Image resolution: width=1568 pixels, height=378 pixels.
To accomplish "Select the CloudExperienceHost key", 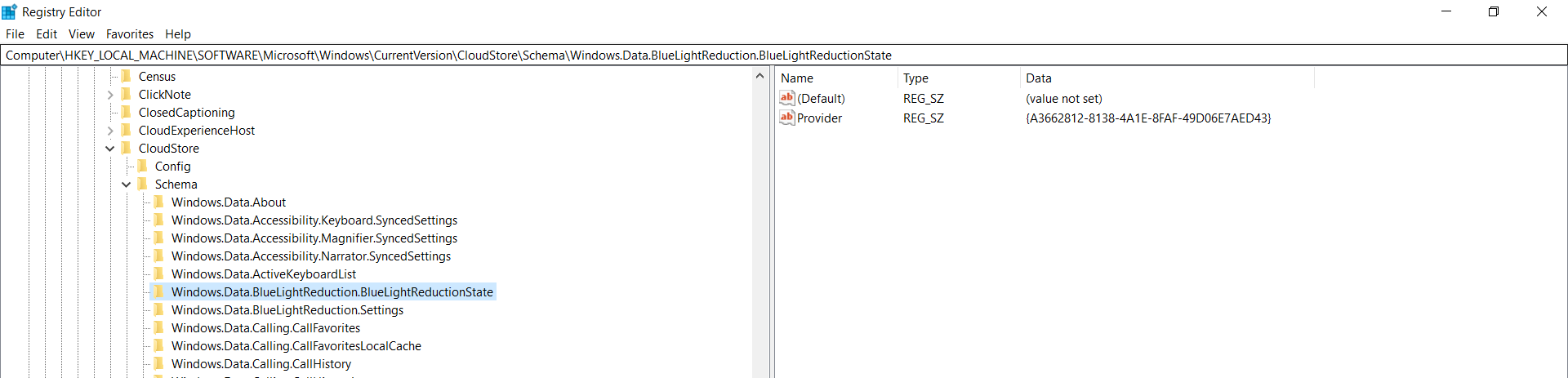I will pos(197,131).
